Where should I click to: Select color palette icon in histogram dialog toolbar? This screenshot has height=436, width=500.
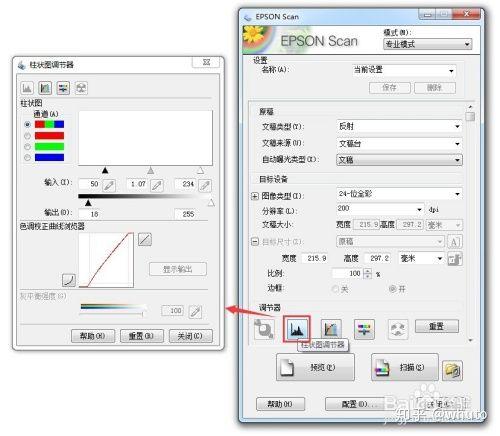81,88
